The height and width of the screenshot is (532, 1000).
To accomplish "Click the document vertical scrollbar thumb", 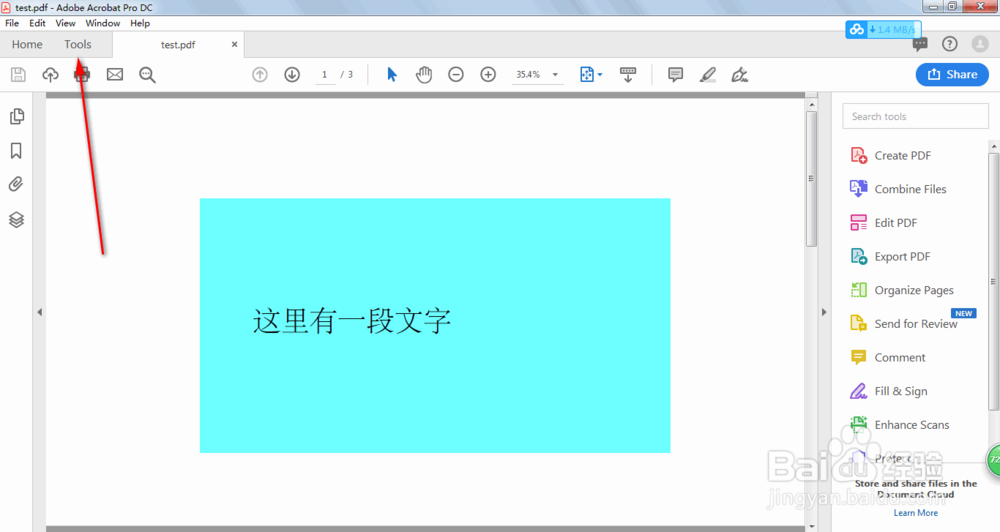I will tap(811, 179).
